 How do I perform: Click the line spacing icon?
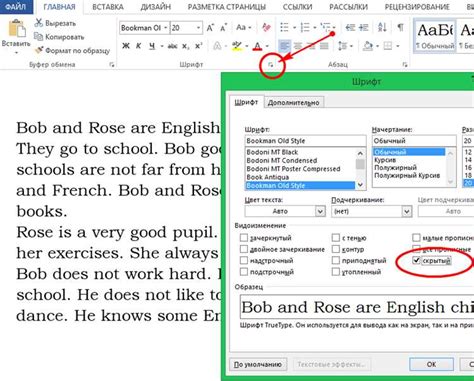(342, 46)
